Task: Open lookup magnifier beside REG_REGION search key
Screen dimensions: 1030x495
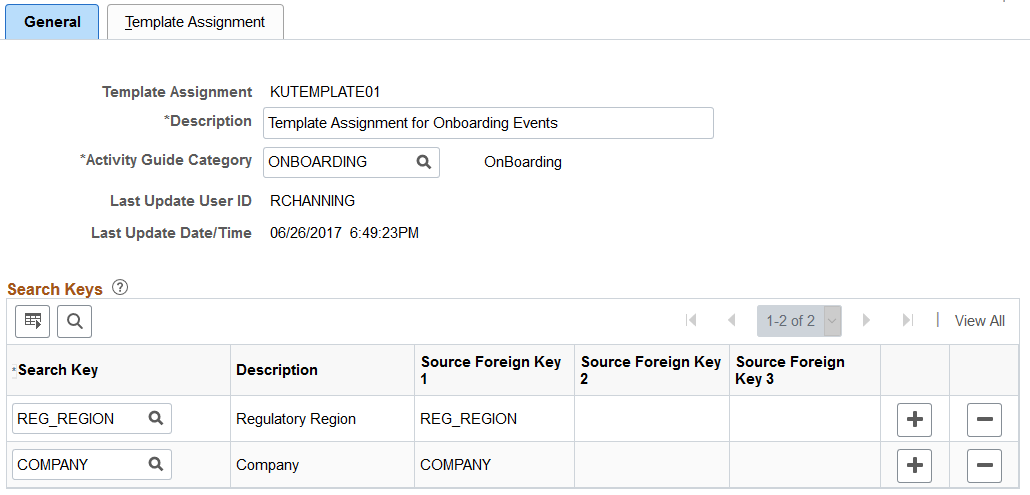Action: (155, 419)
